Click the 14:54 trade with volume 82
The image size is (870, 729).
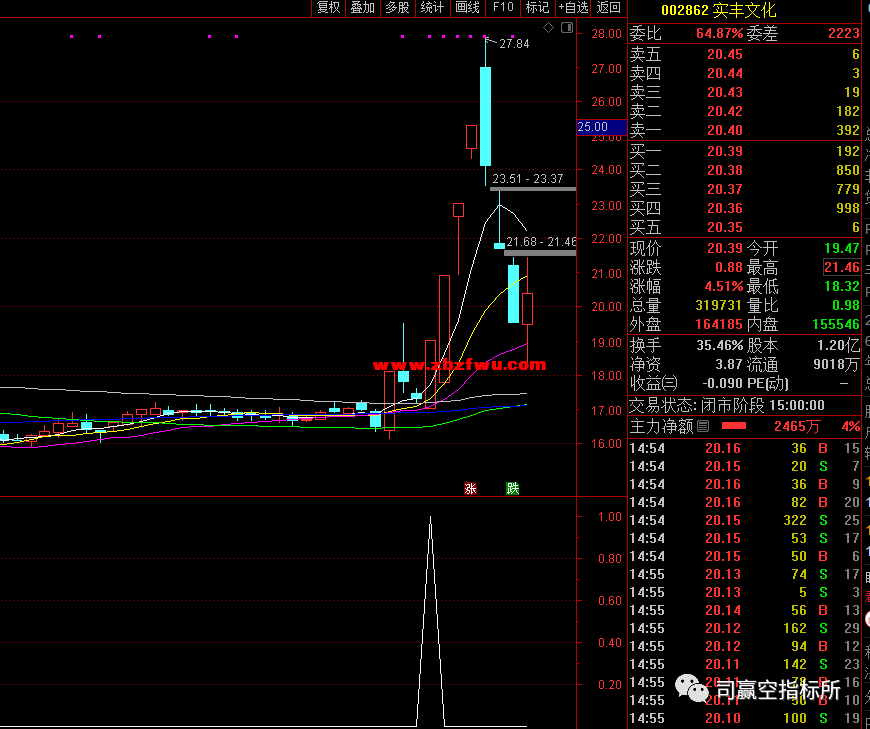pyautogui.click(x=744, y=502)
